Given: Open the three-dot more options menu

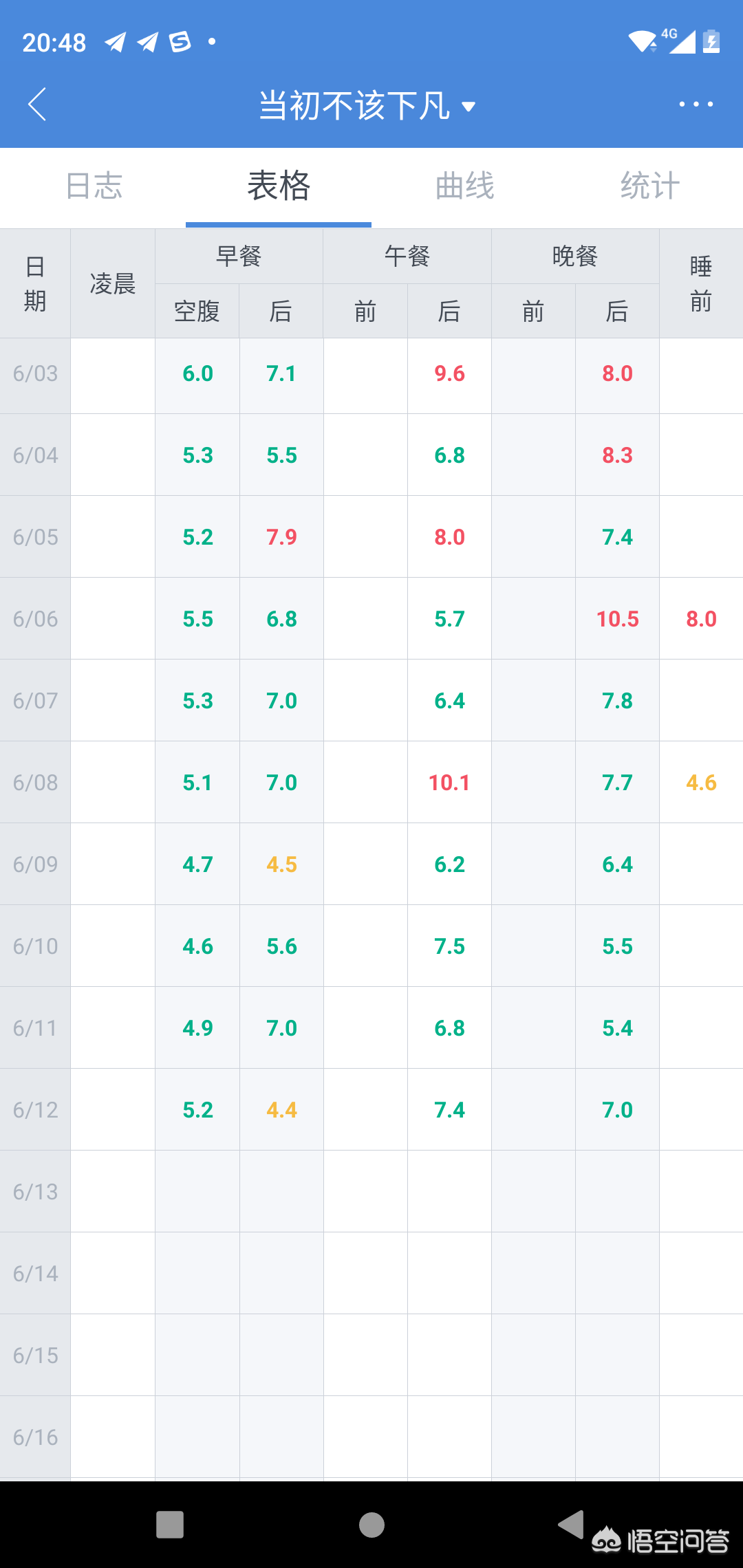Looking at the screenshot, I should [x=696, y=105].
